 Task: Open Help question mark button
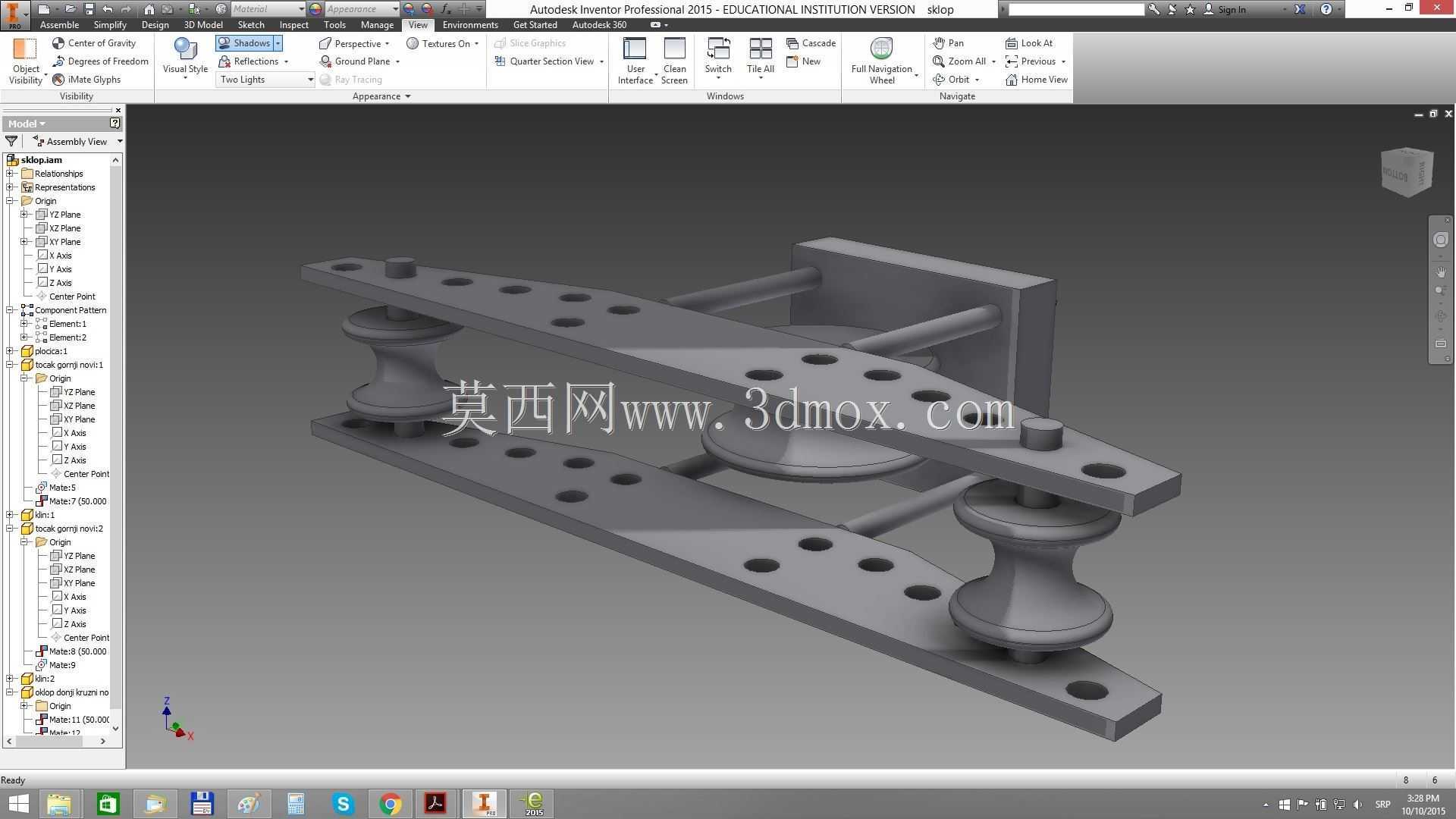[1326, 9]
